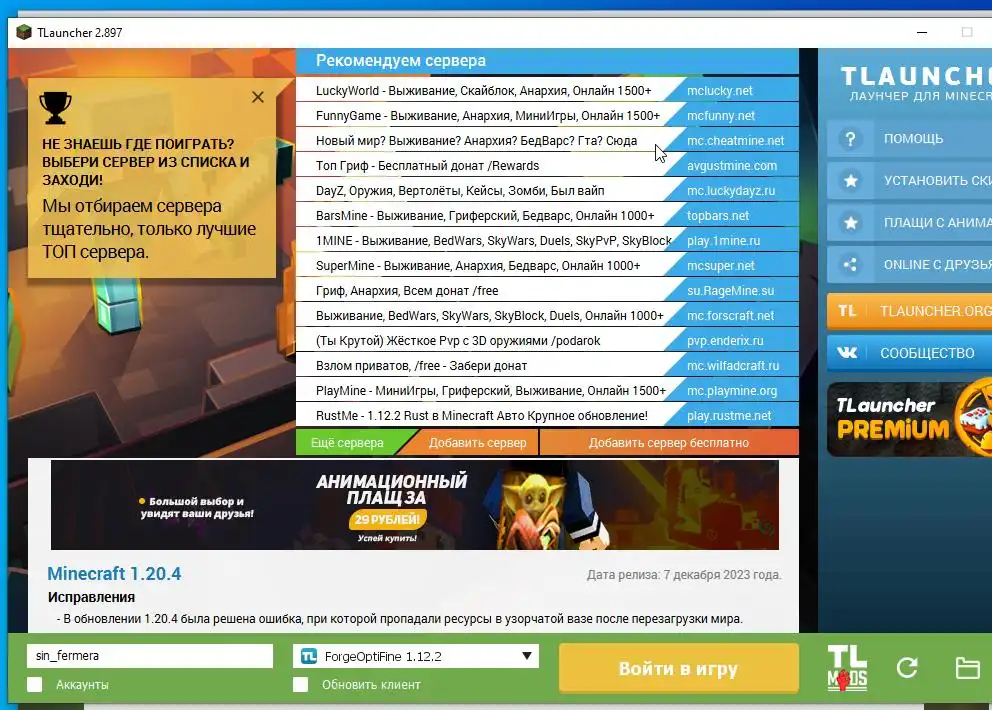Click the share icon beside ONLINE С ДРУЗЬЯМИ
The height and width of the screenshot is (710, 992).
tap(850, 265)
